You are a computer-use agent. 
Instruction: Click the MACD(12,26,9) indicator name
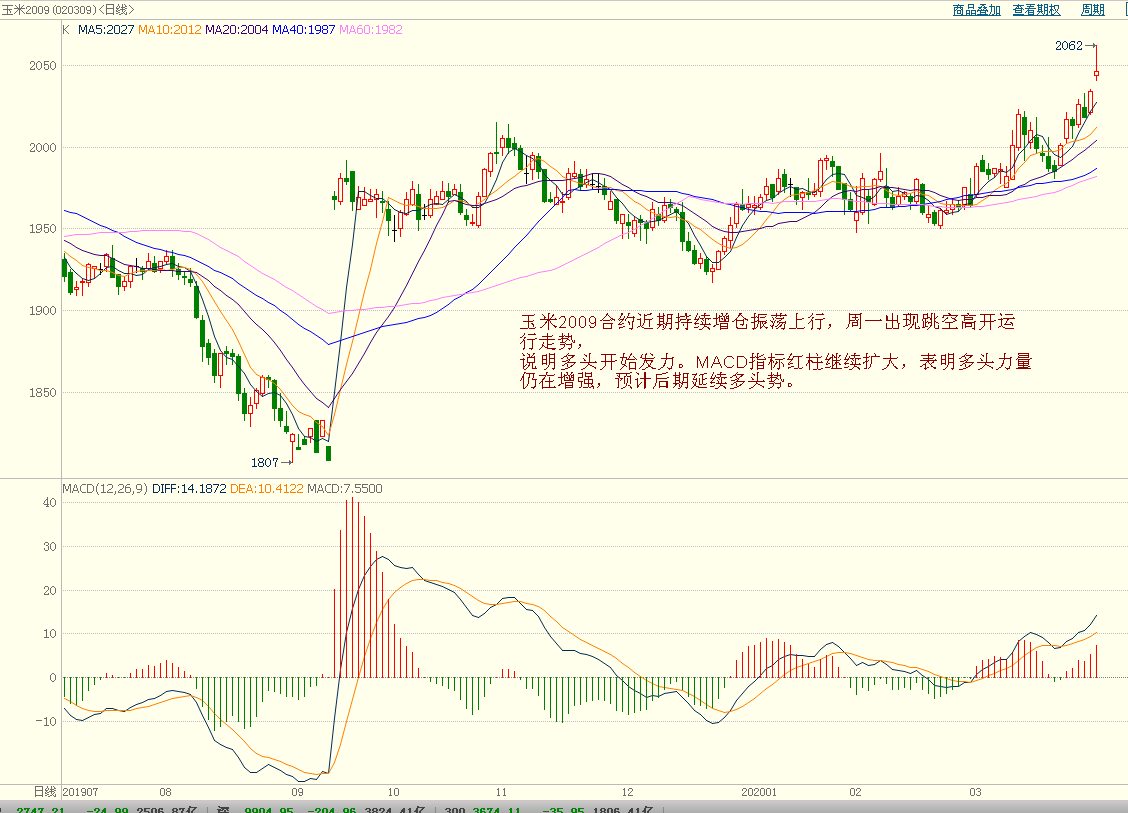105,489
